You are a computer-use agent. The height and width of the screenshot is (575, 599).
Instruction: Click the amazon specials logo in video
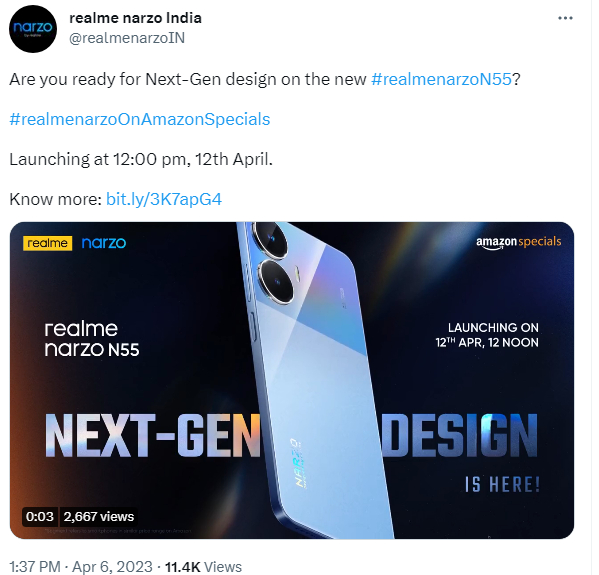518,242
